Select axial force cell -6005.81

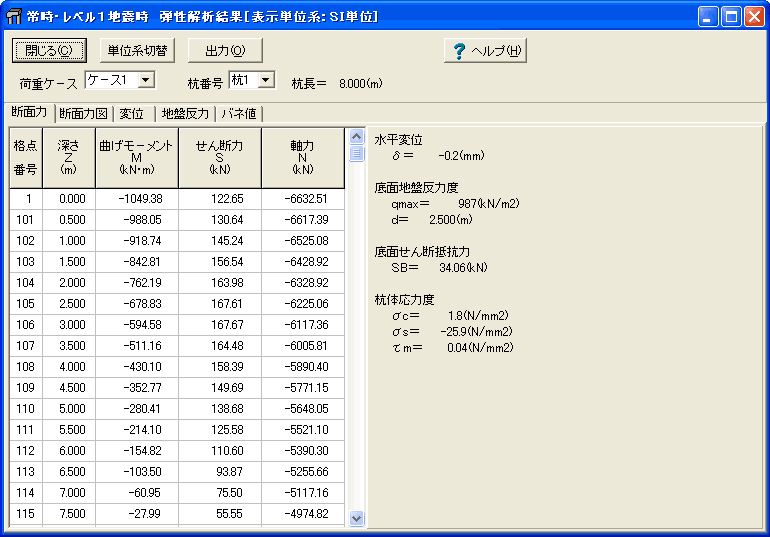pyautogui.click(x=302, y=346)
